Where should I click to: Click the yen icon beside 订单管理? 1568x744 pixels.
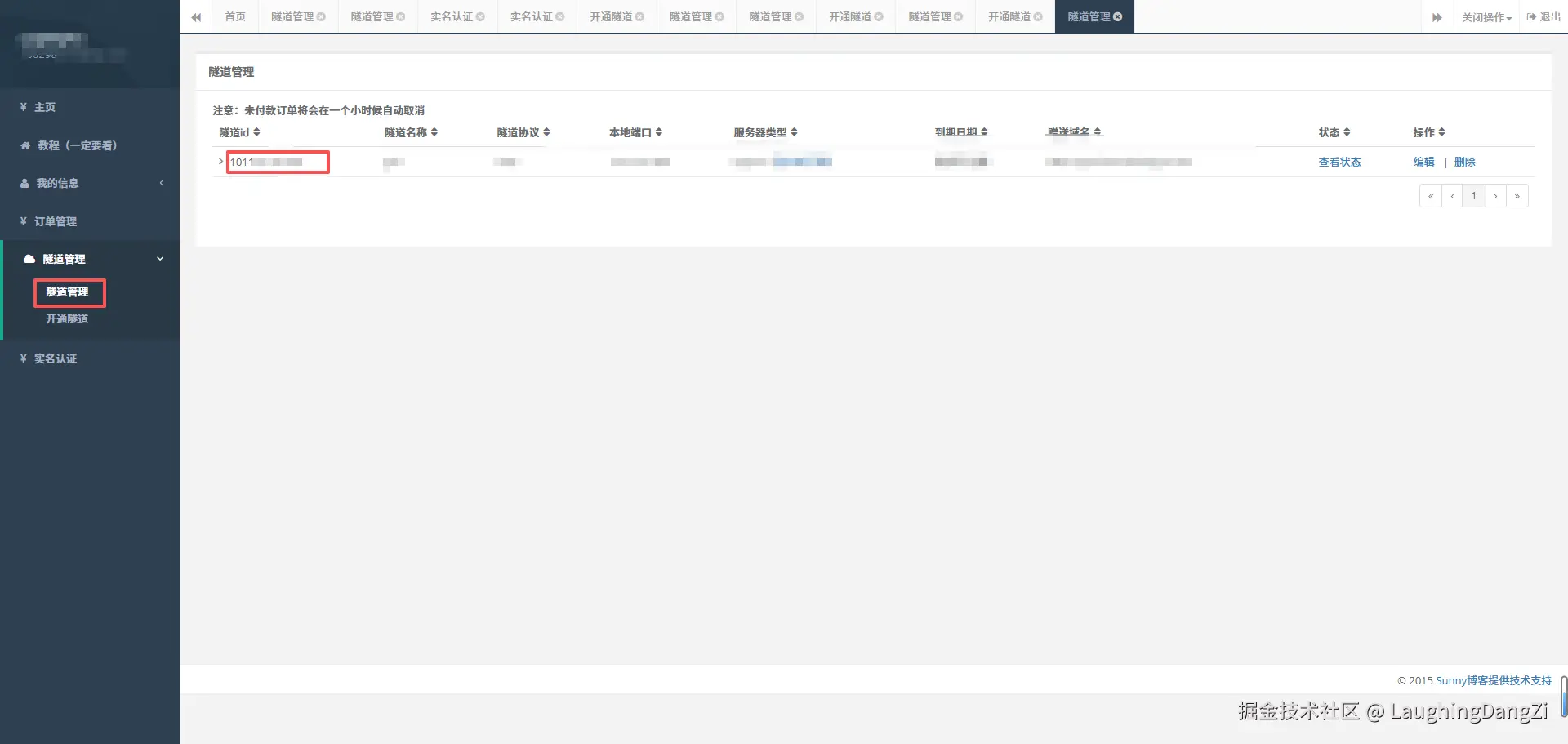click(24, 221)
